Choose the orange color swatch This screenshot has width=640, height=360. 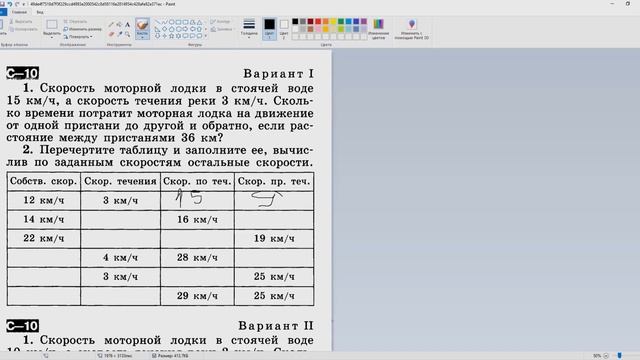point(325,22)
